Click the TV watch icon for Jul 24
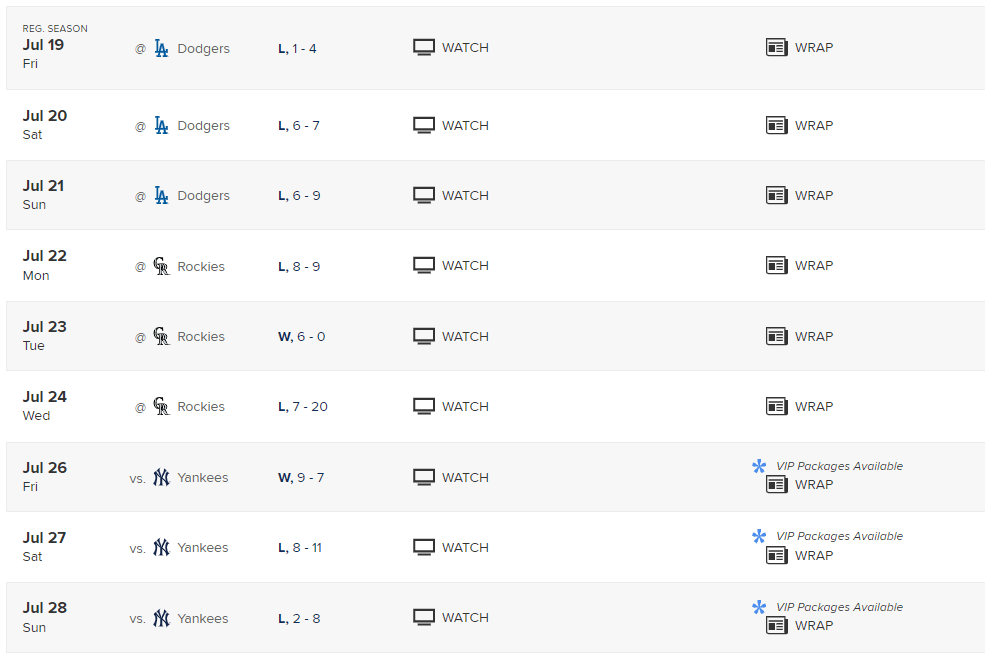The width and height of the screenshot is (985, 668). coord(424,407)
